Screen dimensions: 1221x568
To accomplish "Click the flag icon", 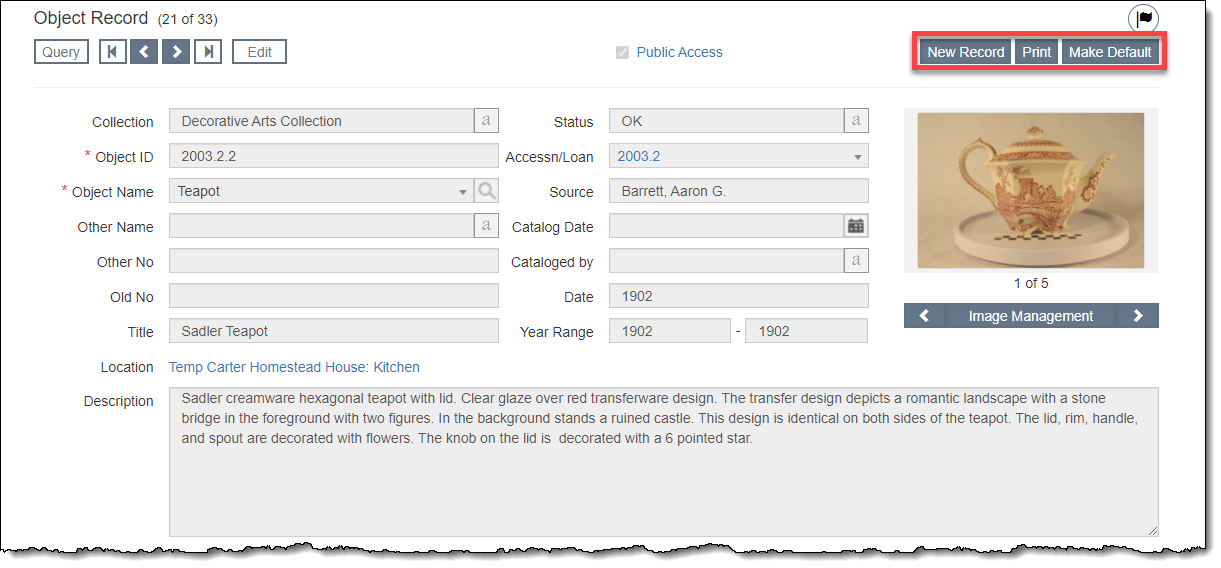I will click(1144, 19).
